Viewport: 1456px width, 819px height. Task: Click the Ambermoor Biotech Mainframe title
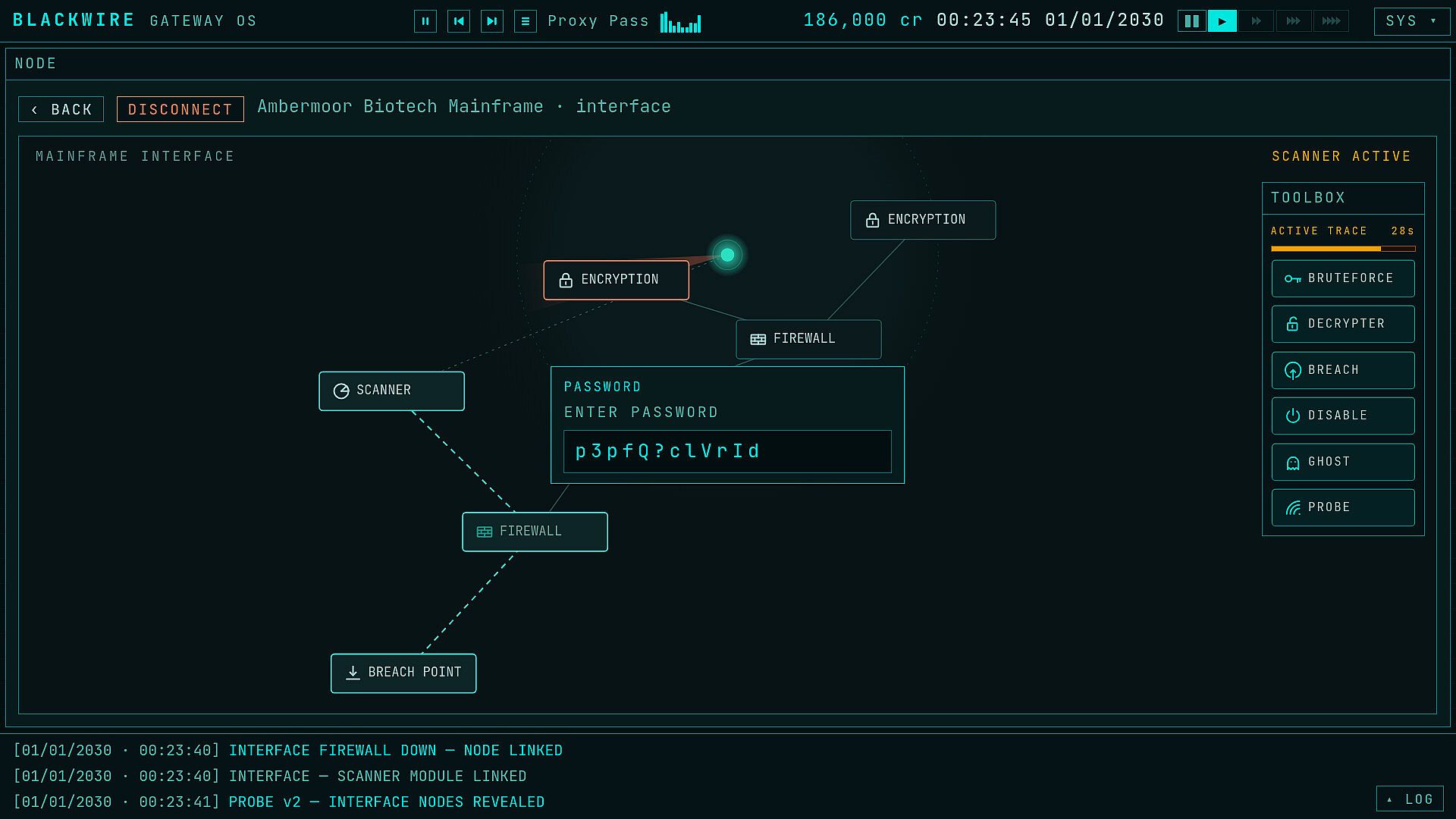click(400, 107)
